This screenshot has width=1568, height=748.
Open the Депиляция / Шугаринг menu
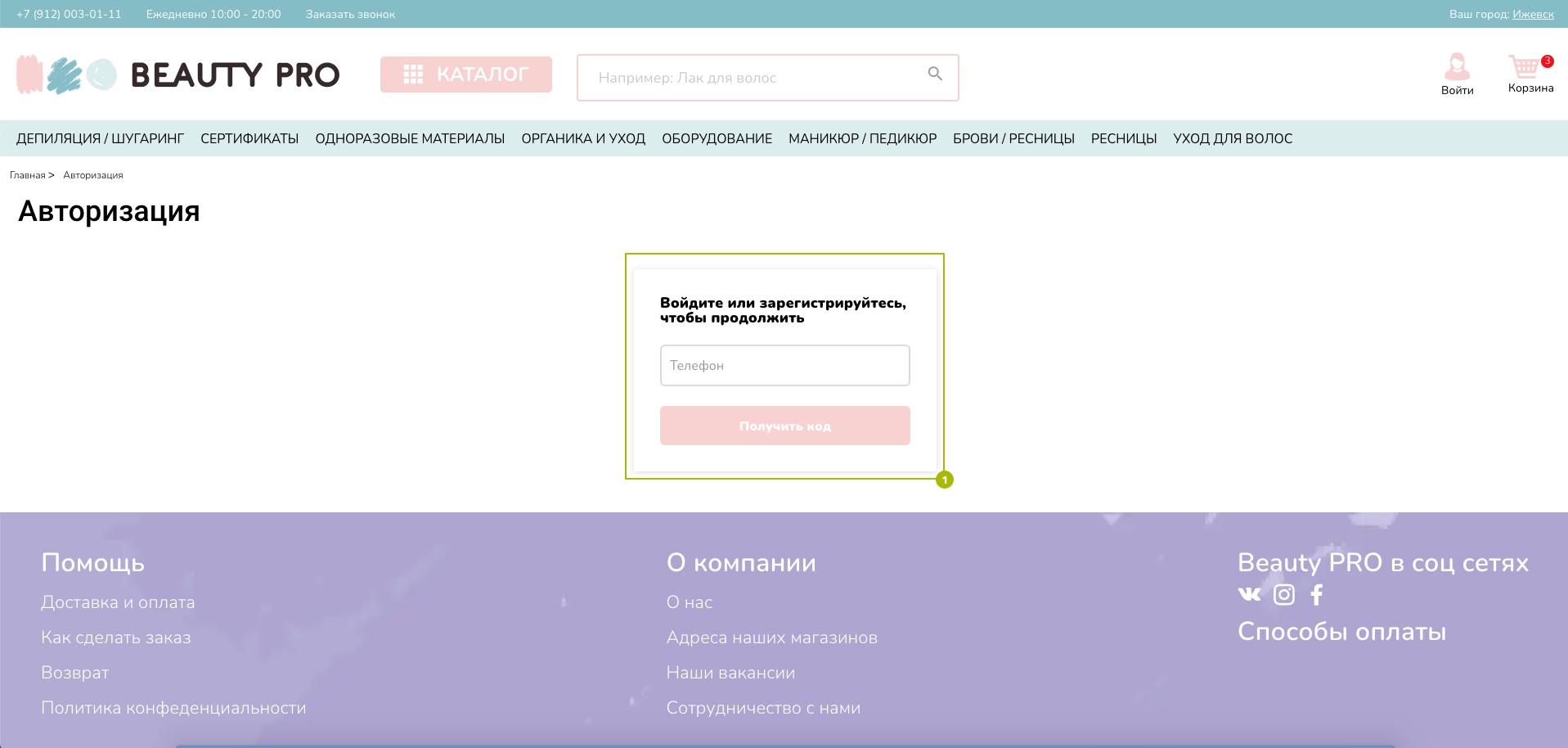100,138
